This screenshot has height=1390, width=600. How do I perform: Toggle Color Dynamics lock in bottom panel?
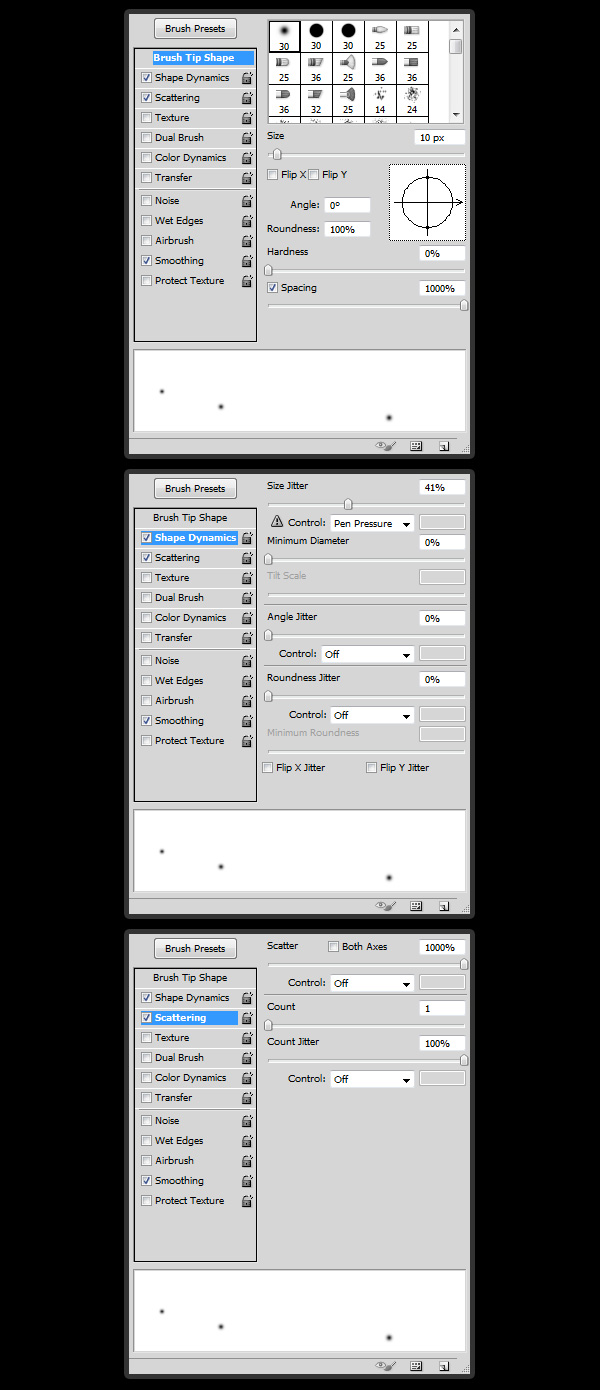(x=247, y=1078)
